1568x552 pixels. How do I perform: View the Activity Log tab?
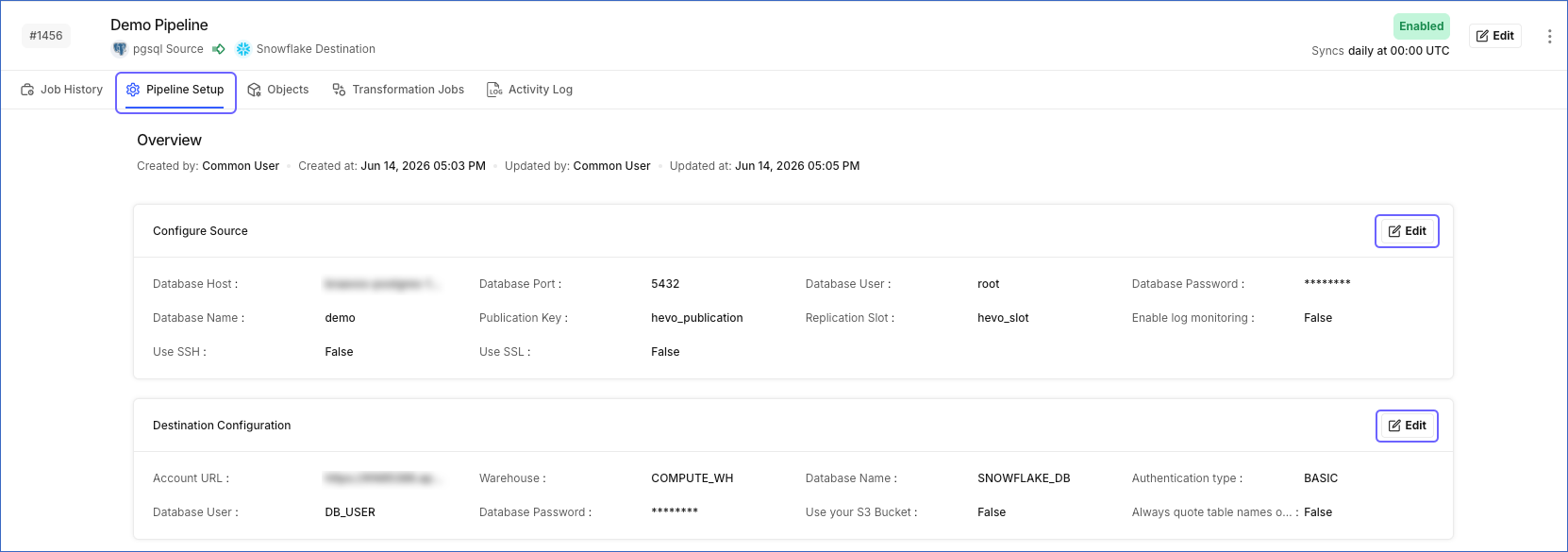point(529,90)
